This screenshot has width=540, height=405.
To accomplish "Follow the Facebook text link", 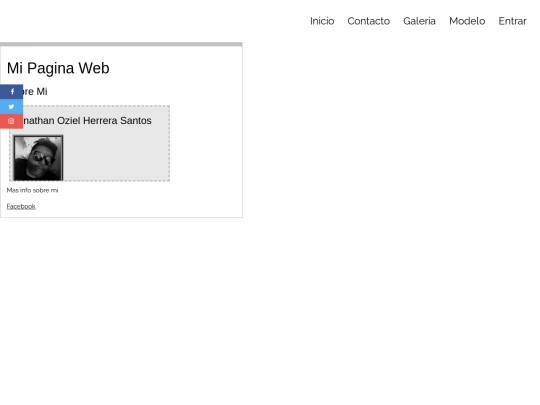I will [21, 206].
